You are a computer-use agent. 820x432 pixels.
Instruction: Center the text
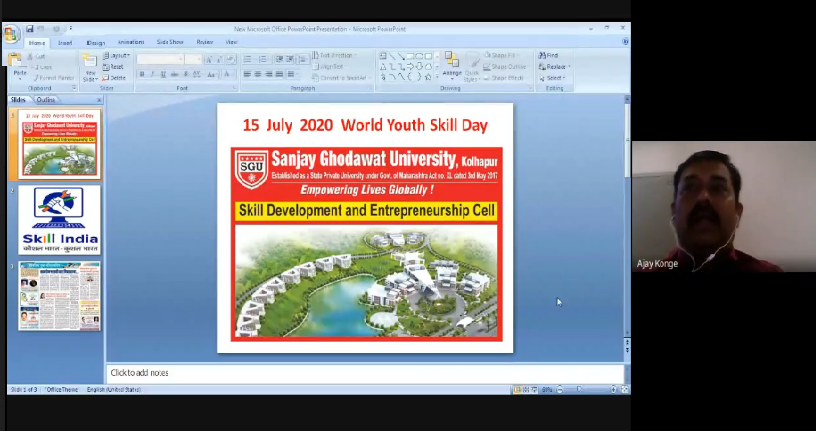coord(258,75)
